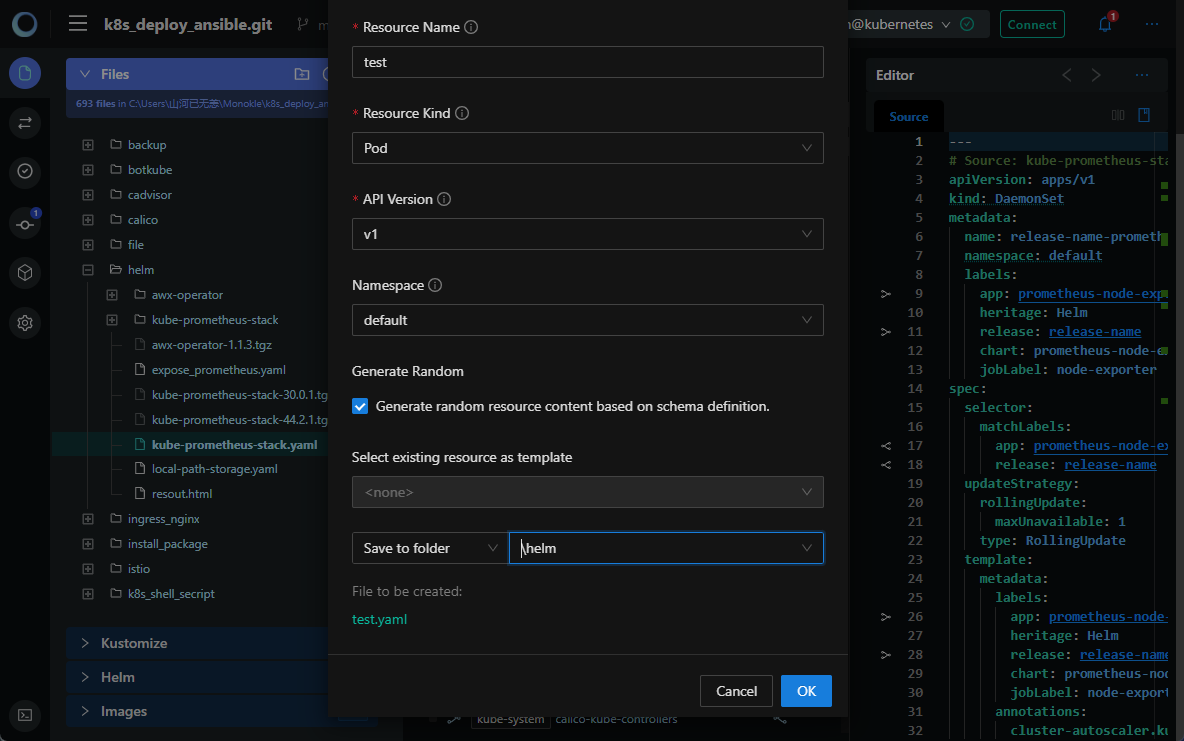The image size is (1184, 741).
Task: Expand the Kustomize section
Action: pos(85,644)
